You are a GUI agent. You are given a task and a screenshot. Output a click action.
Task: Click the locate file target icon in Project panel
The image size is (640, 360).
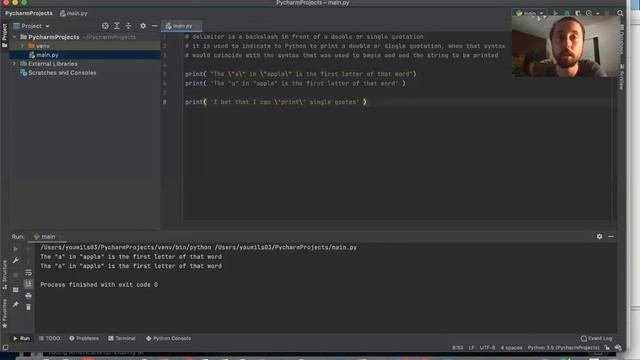point(105,26)
